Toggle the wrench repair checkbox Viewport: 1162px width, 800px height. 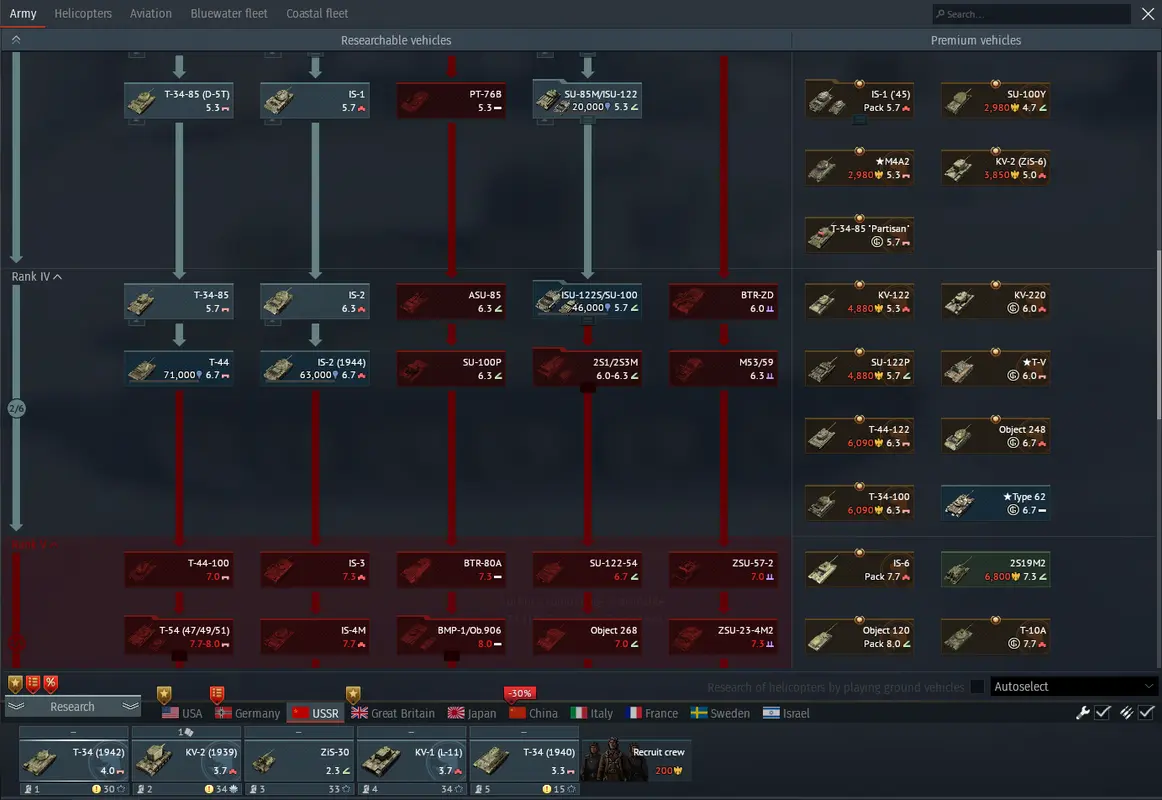(1103, 713)
